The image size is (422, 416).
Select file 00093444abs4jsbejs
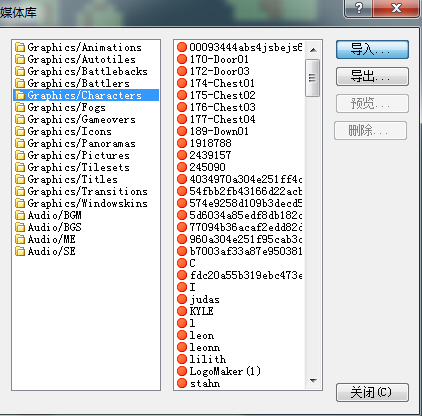pos(246,47)
